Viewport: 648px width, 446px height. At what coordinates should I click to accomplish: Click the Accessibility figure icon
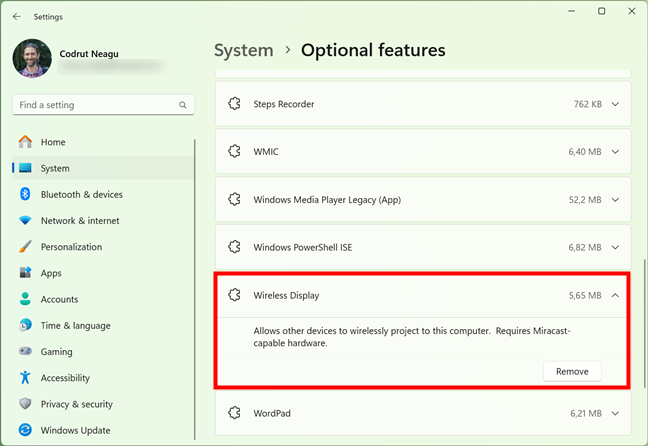(25, 377)
